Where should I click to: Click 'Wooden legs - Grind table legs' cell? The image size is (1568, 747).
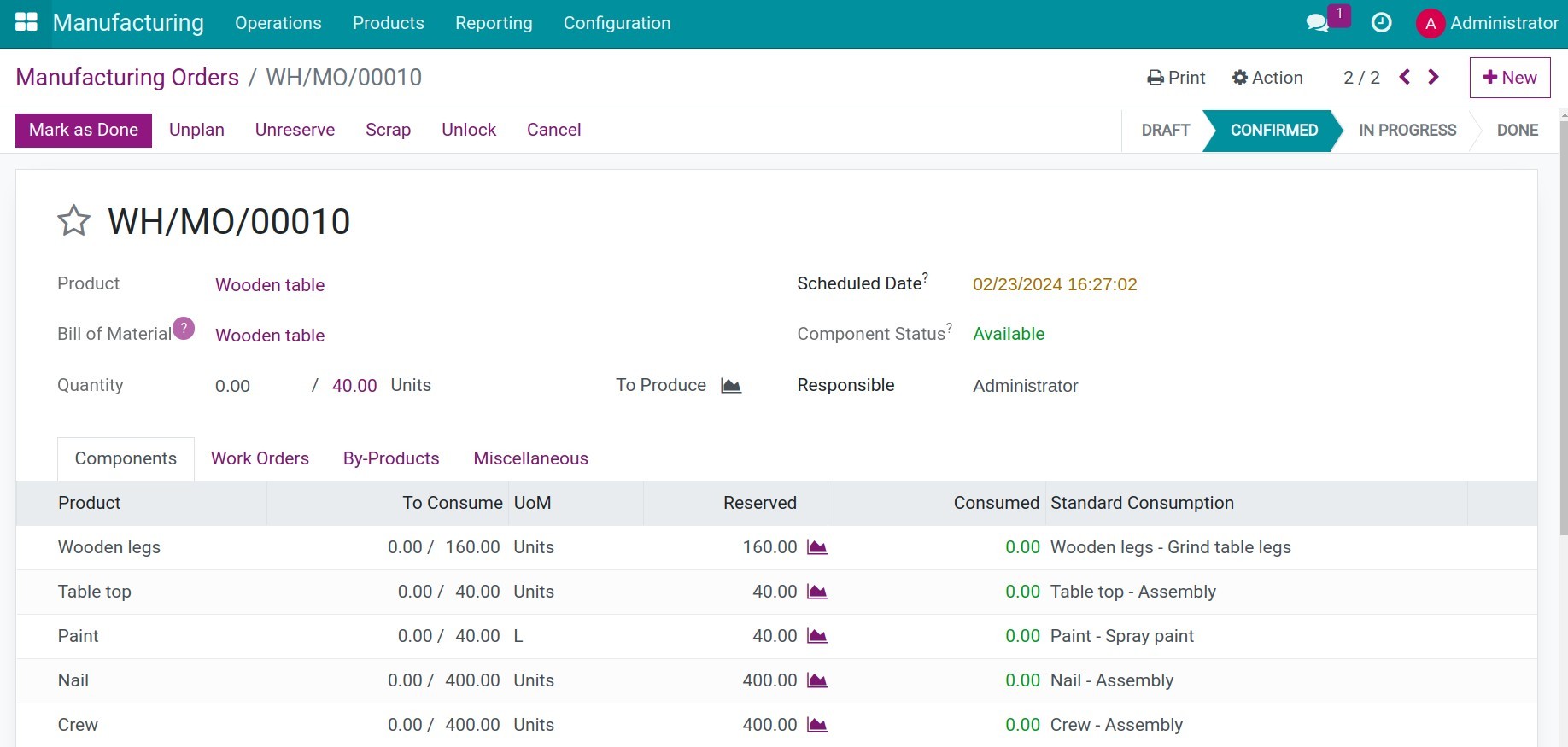[x=1171, y=547]
